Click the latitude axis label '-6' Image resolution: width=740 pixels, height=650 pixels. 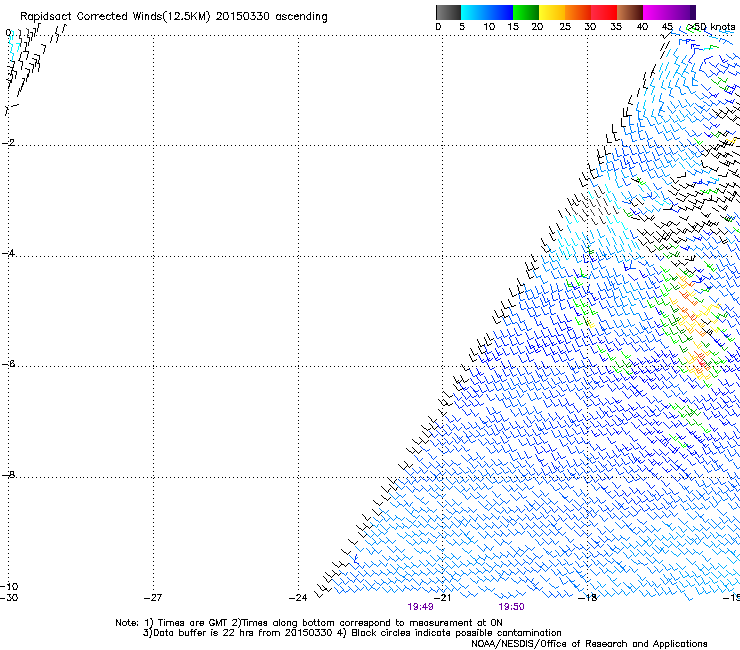click(x=8, y=363)
